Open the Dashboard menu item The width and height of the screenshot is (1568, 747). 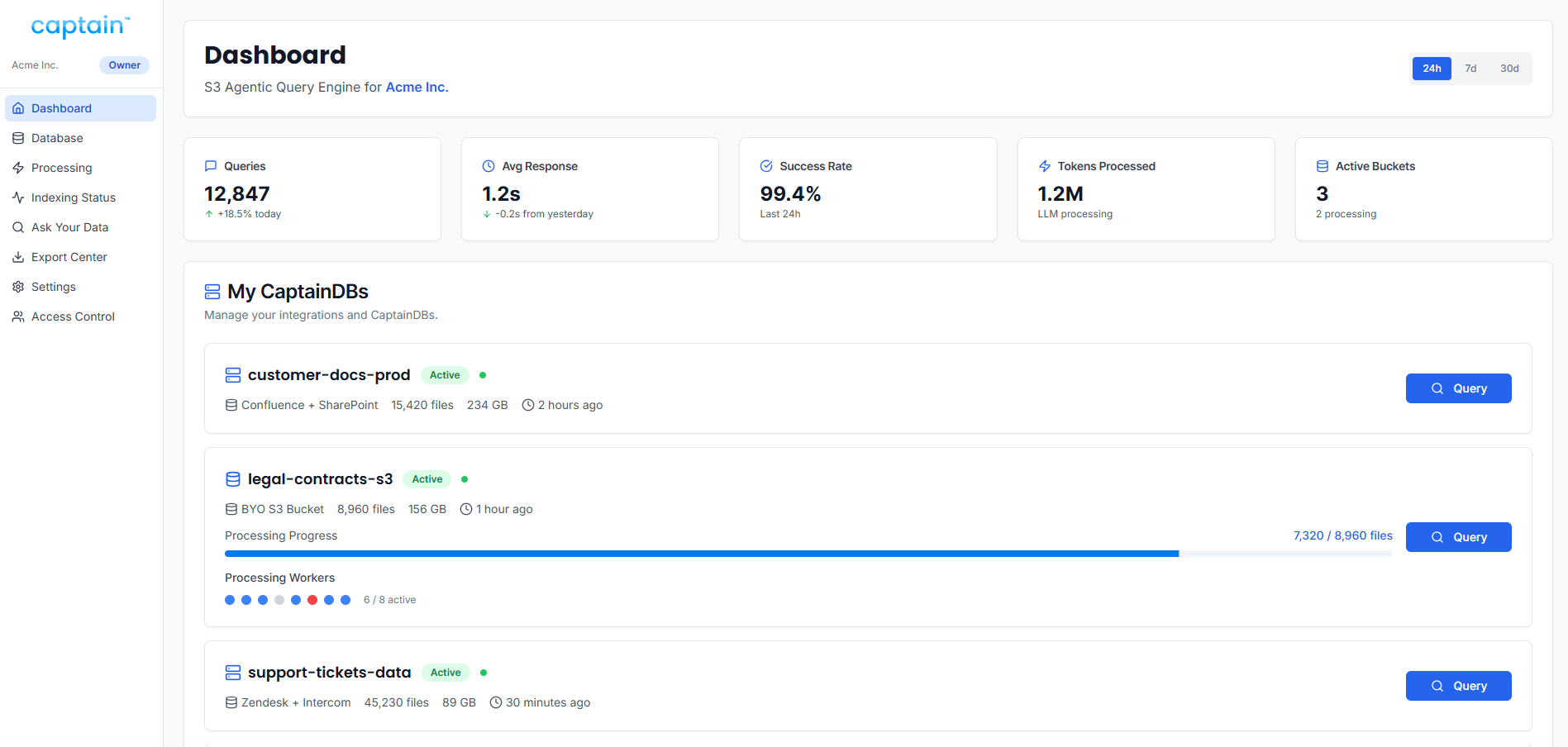coord(80,108)
